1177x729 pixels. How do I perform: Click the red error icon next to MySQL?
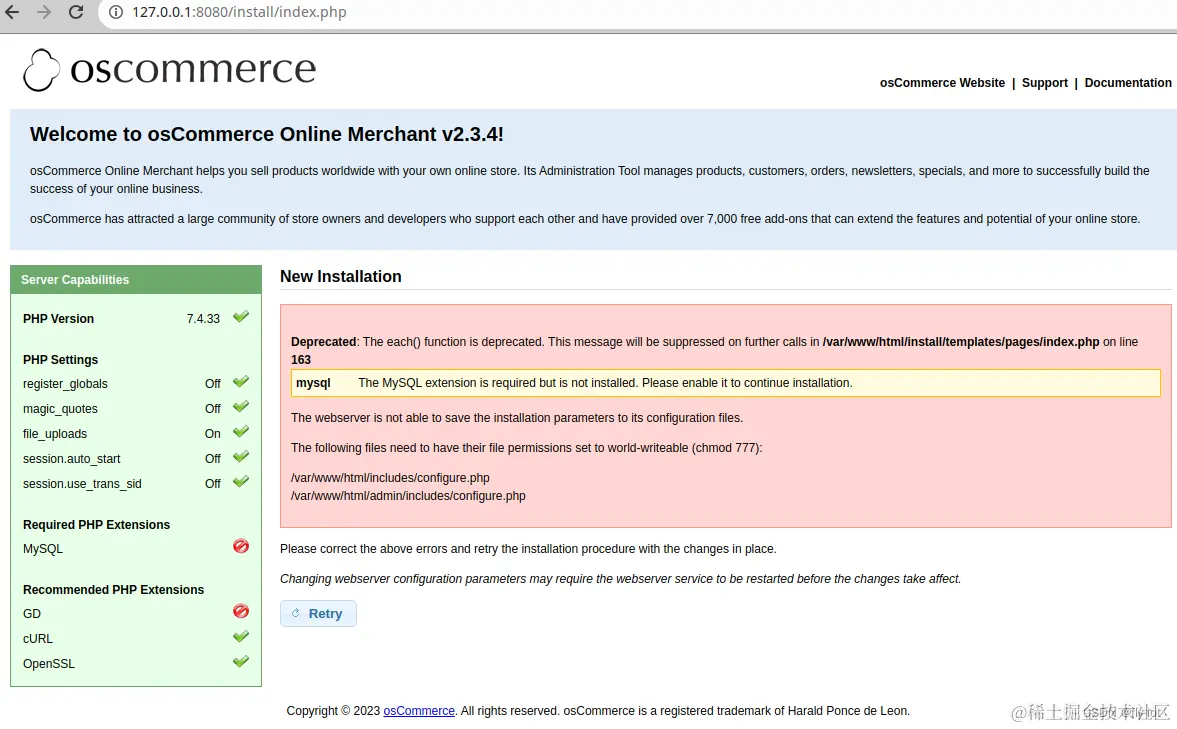click(240, 546)
